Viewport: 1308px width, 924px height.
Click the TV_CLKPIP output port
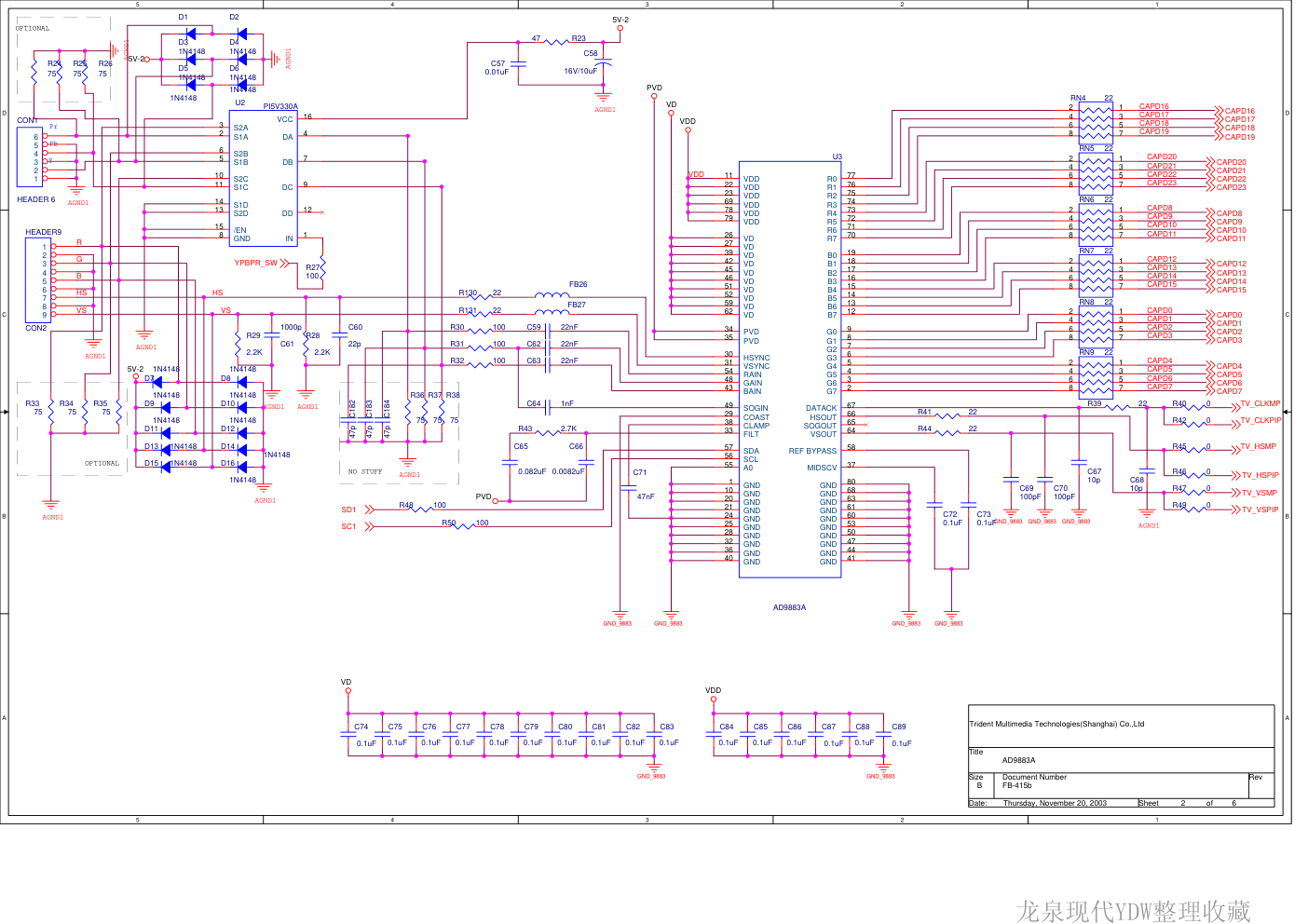tap(1260, 420)
